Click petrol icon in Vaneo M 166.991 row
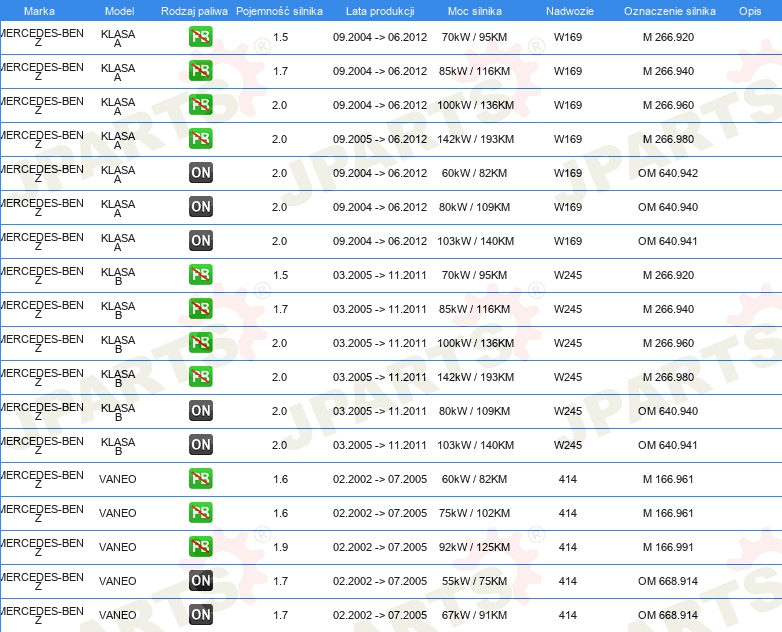This screenshot has height=632, width=782. [x=200, y=546]
